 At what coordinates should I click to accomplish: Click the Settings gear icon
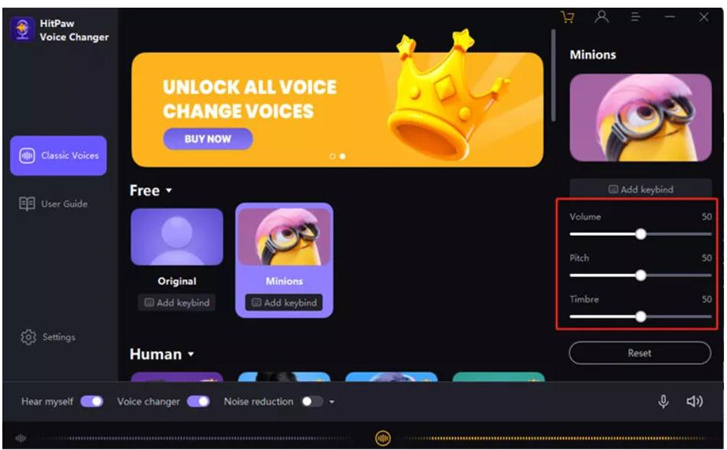tap(28, 337)
